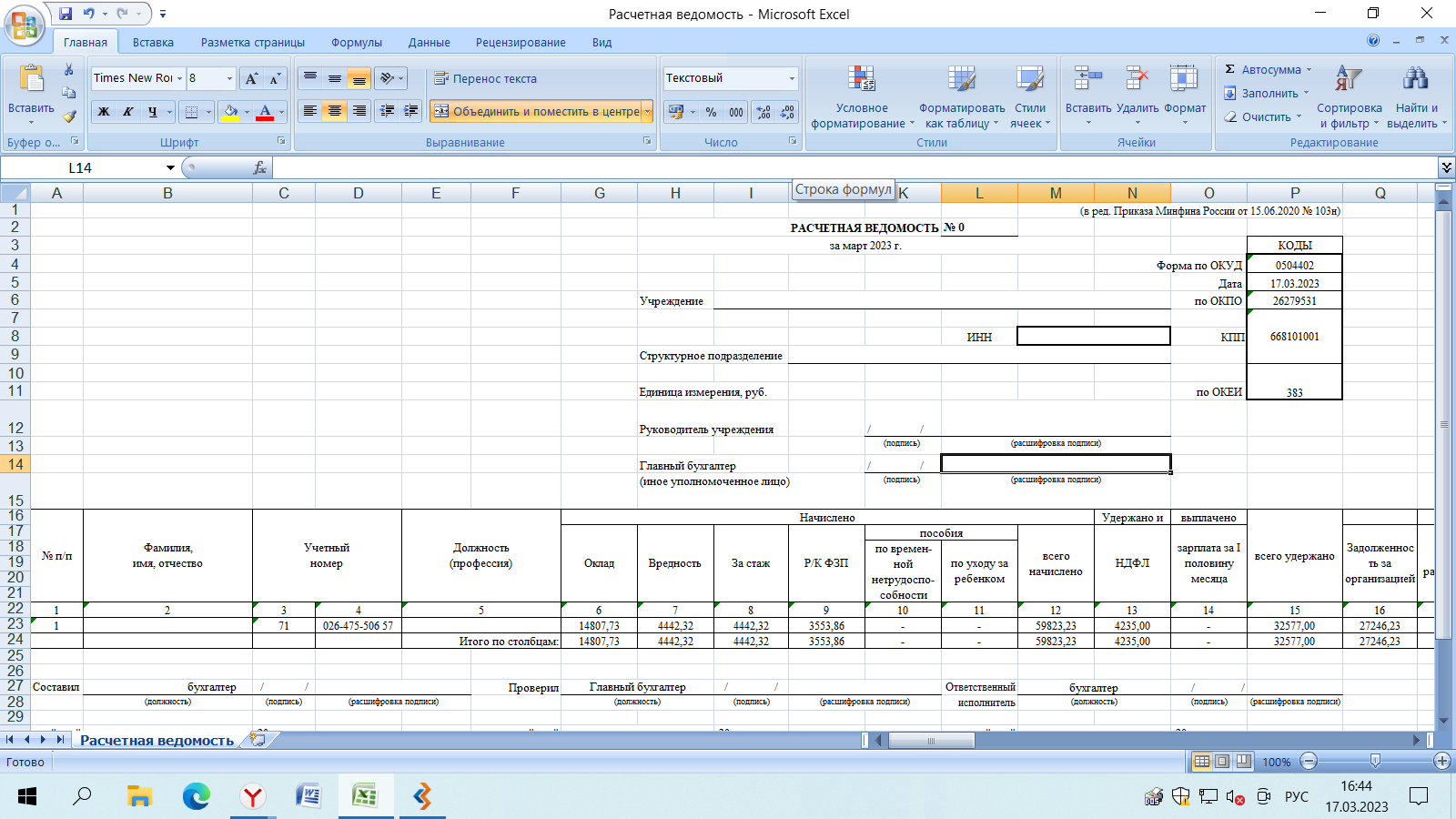Switch to Page Layout view in status bar
1456x819 pixels.
tap(1222, 761)
